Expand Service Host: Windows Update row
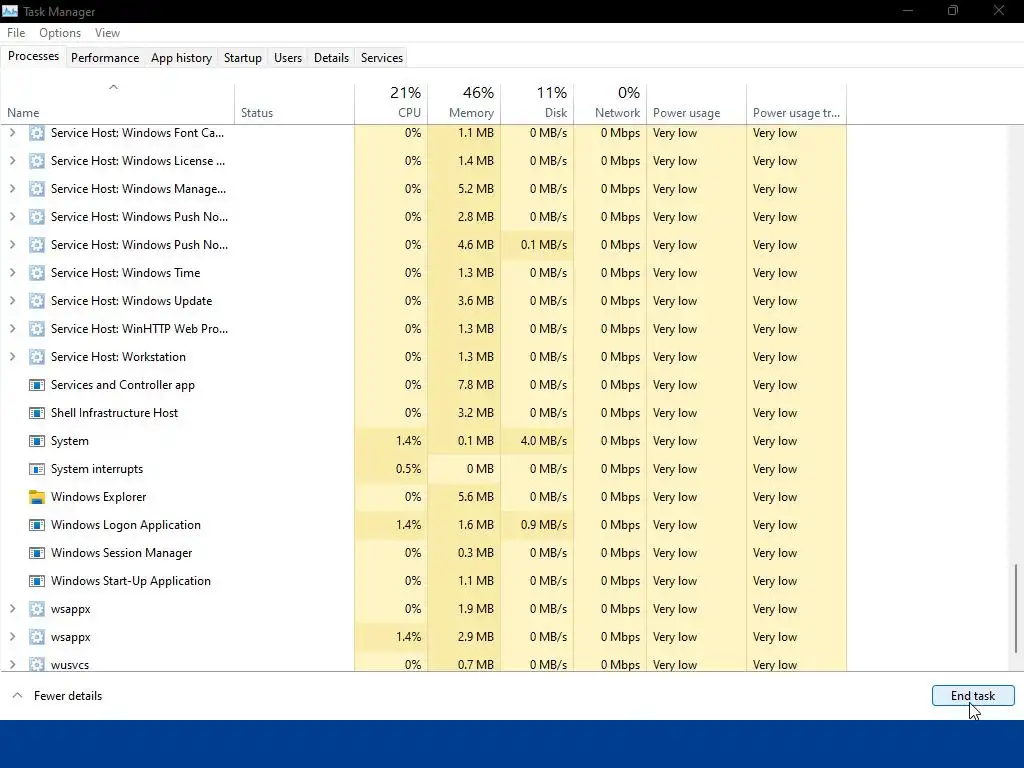The image size is (1024, 768). pos(12,301)
